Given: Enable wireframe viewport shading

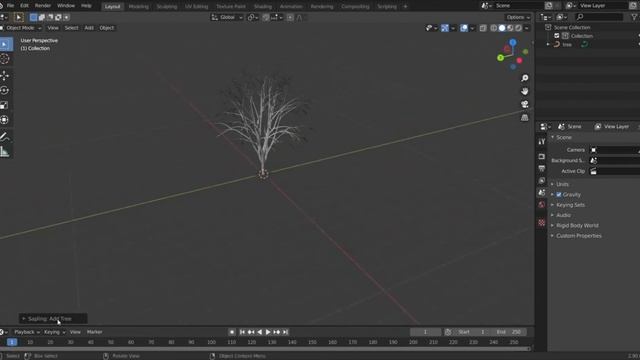Looking at the screenshot, I should point(493,28).
